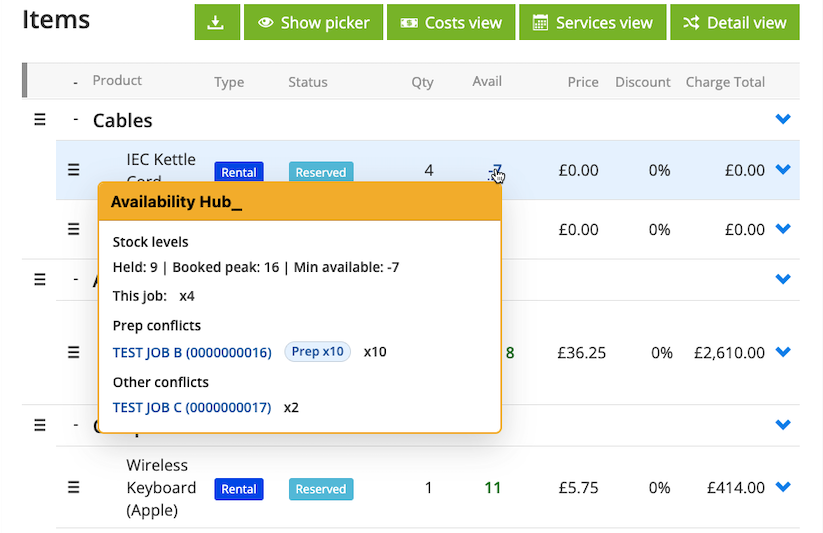
Task: Open chevron menu for IEC Kettle Cord row
Action: pyautogui.click(x=783, y=169)
